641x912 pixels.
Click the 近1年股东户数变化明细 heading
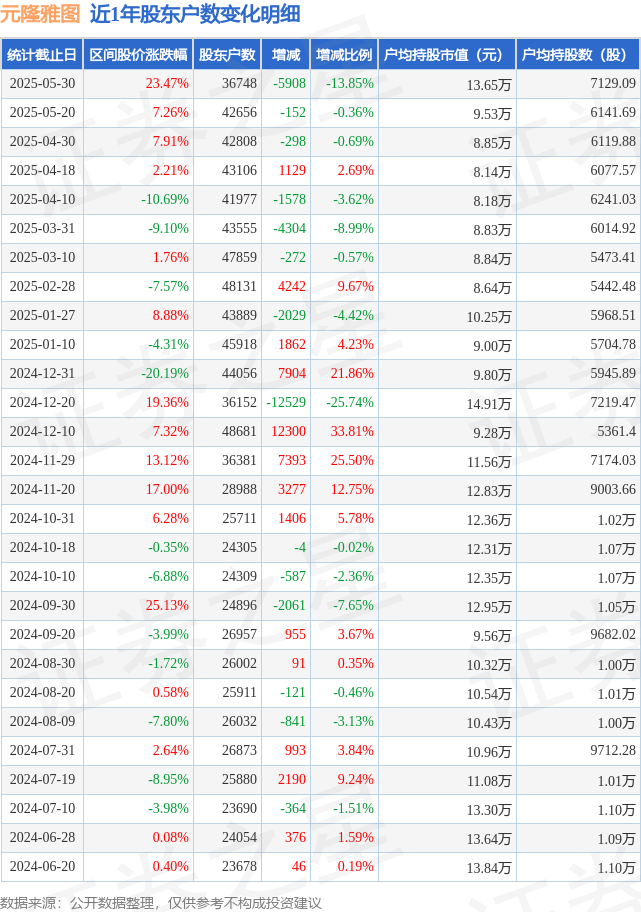[195, 14]
